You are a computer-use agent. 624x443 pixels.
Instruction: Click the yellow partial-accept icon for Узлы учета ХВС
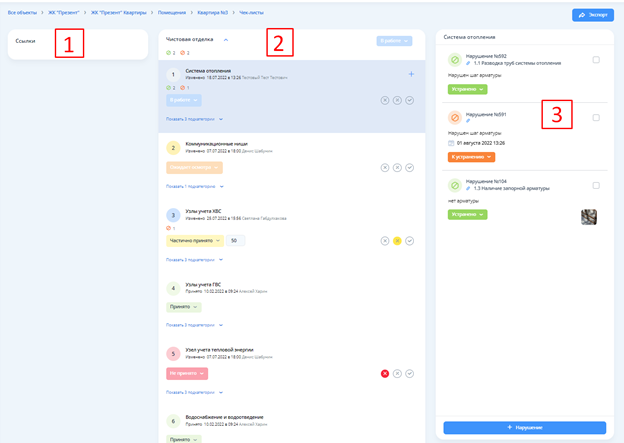point(397,241)
